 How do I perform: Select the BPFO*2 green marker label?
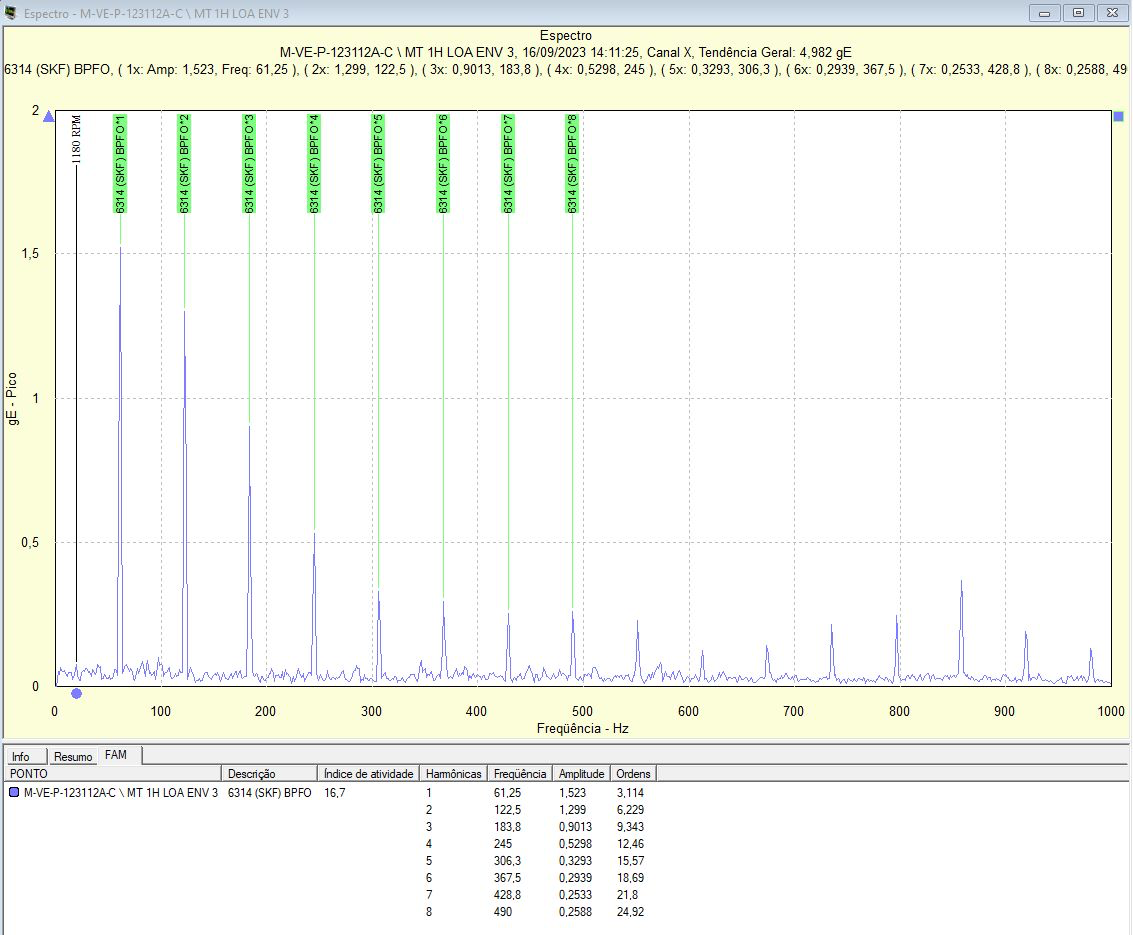[184, 164]
